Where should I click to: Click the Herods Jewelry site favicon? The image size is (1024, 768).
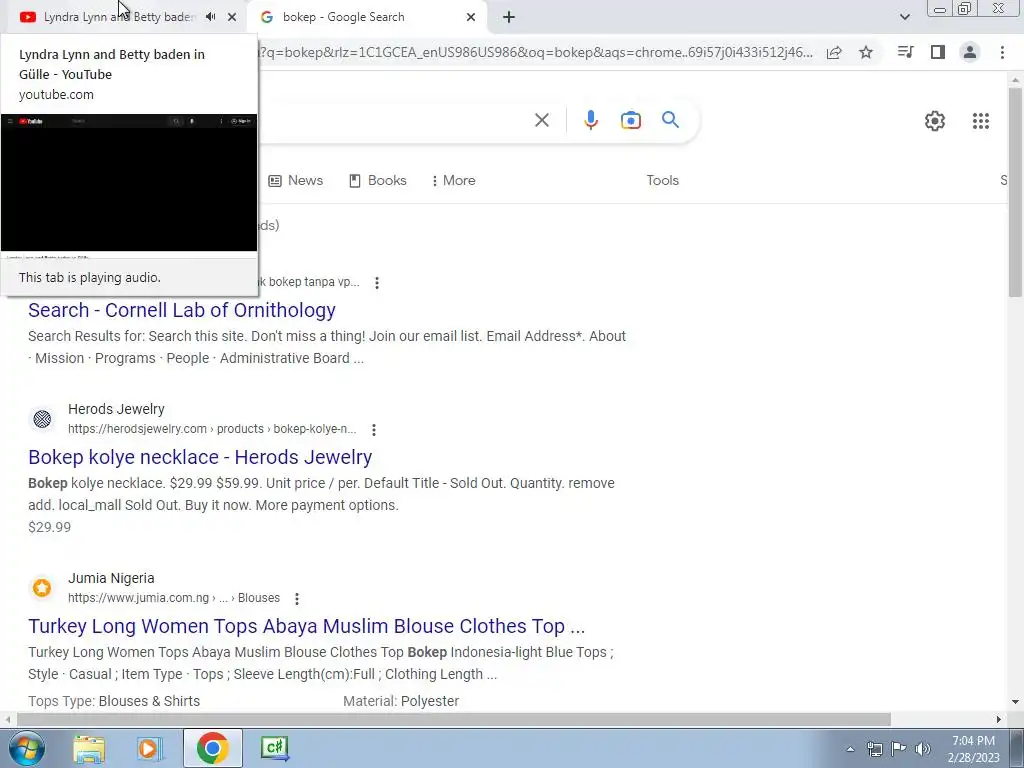coord(42,419)
